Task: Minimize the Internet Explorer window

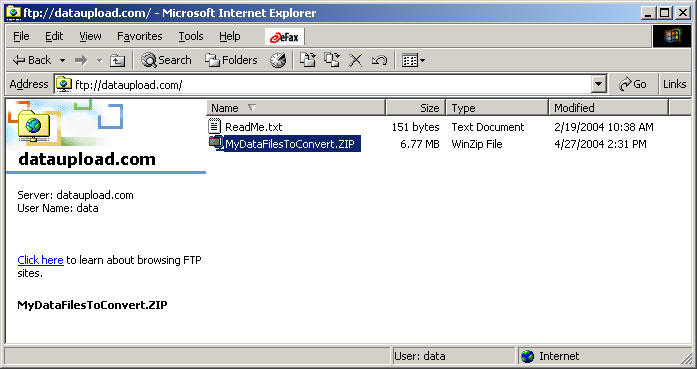Action: [649, 13]
